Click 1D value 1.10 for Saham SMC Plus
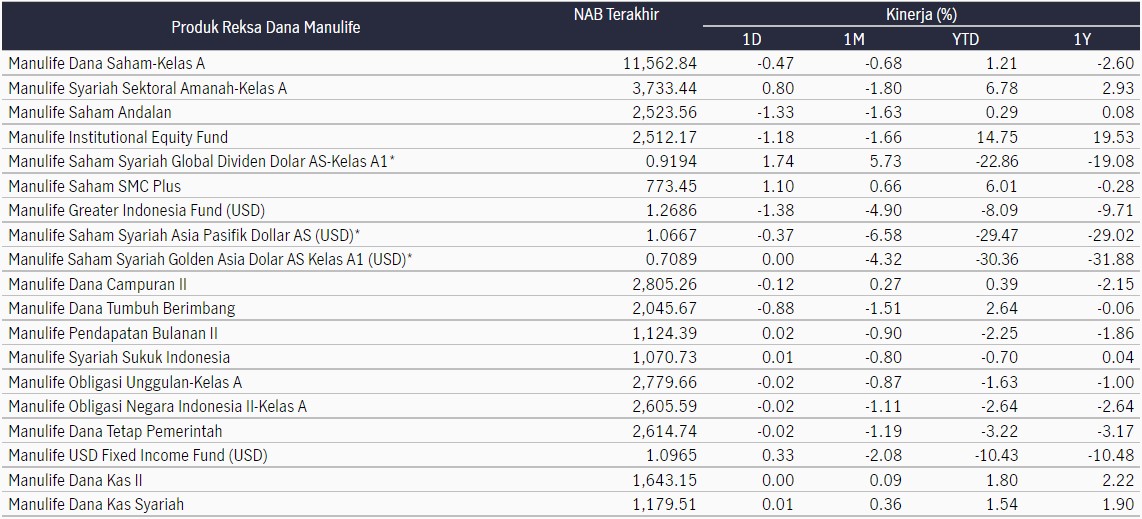The height and width of the screenshot is (519, 1142). [x=779, y=186]
